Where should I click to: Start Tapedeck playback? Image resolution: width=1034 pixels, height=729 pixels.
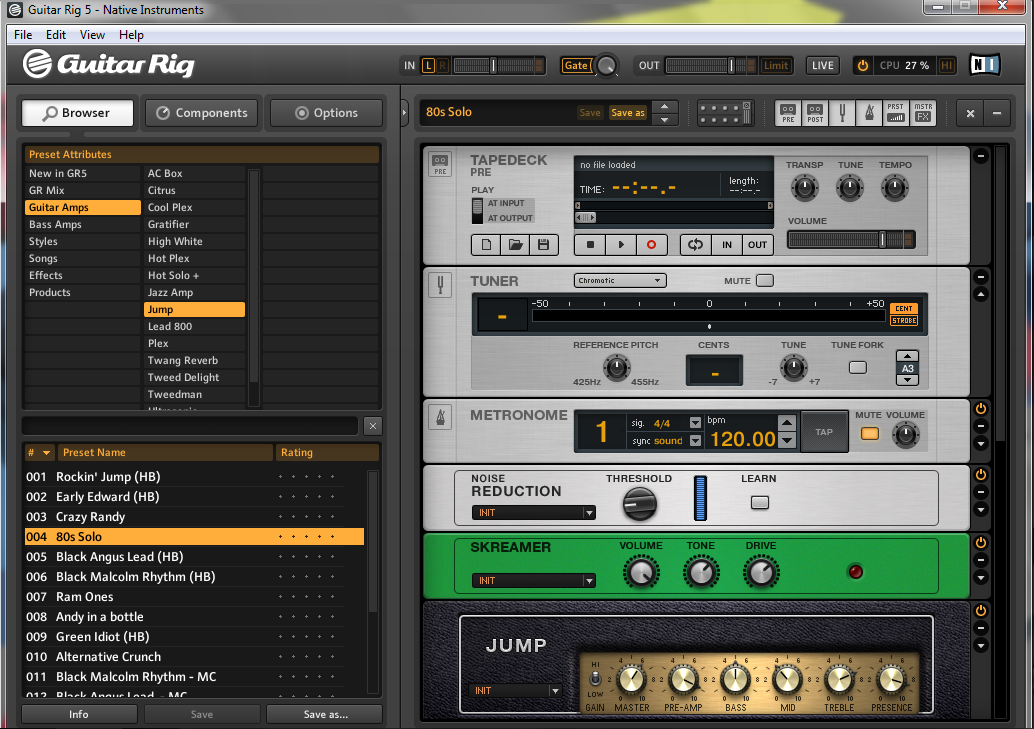[x=621, y=245]
